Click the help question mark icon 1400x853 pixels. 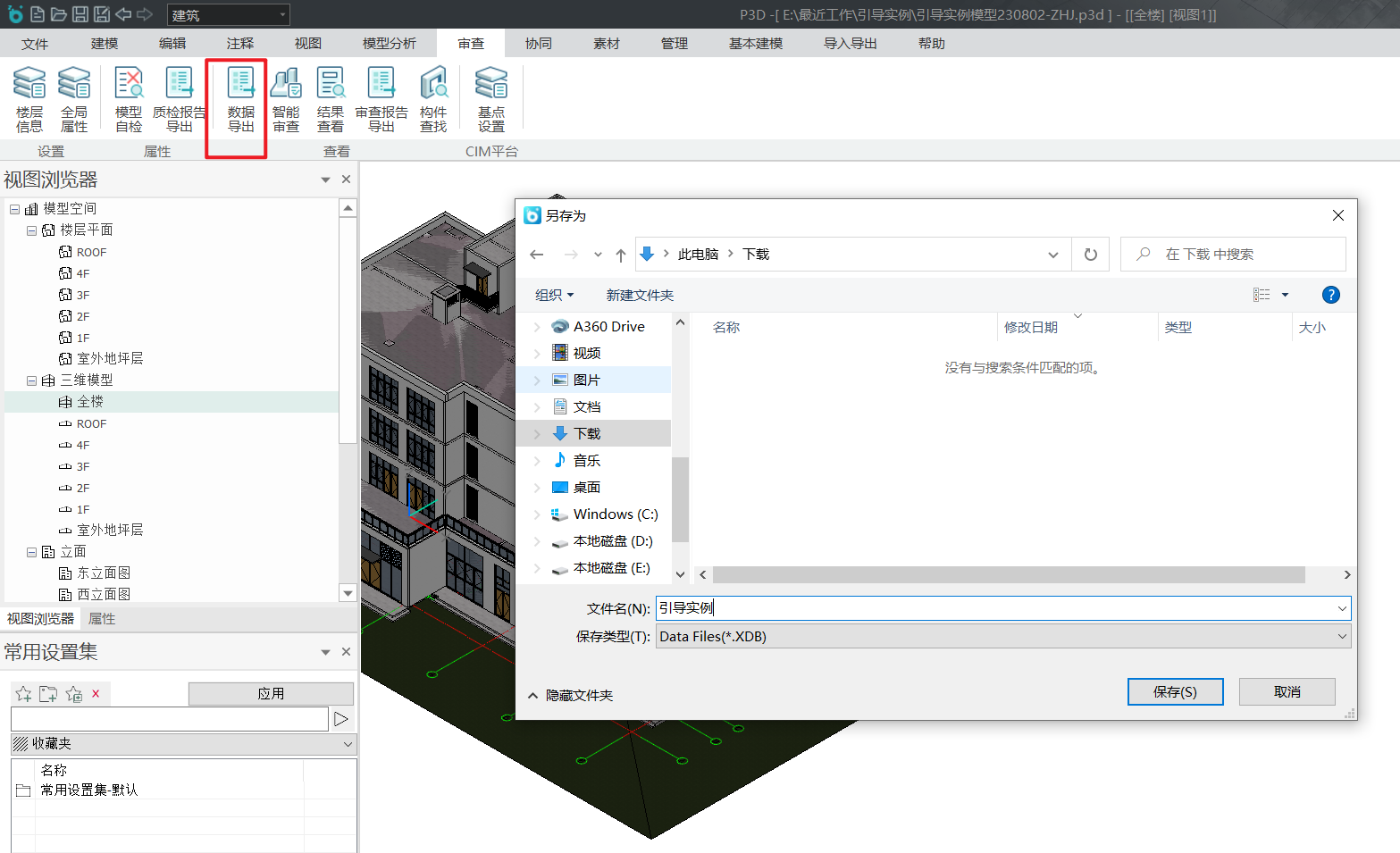click(1330, 295)
